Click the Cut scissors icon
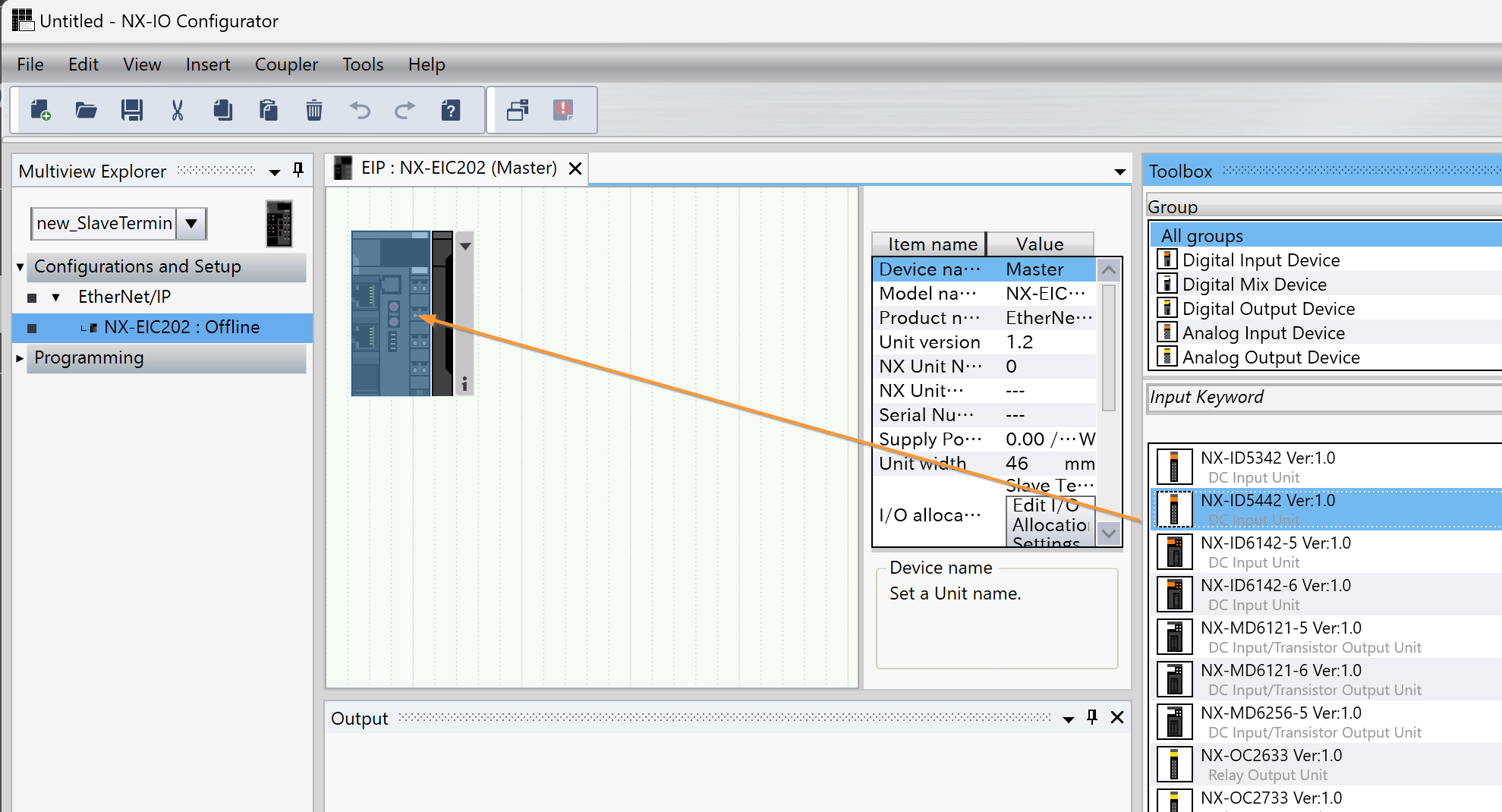Screen dimensions: 1502x812 [x=178, y=111]
